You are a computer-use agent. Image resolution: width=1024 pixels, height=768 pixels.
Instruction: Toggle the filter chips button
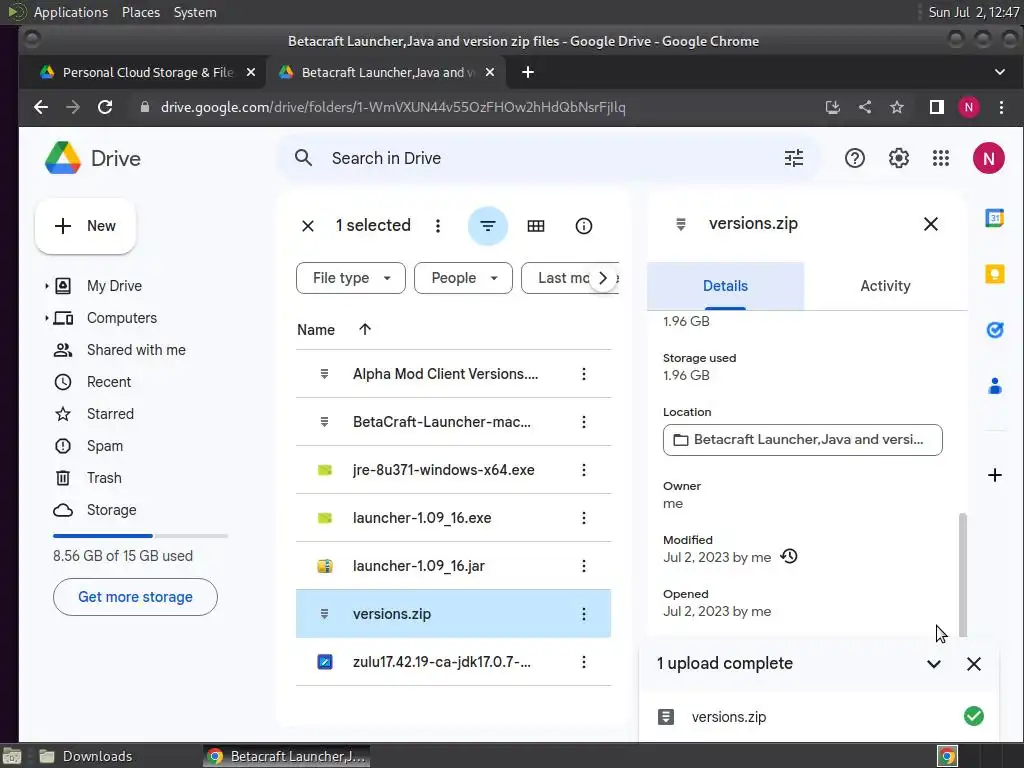pos(487,226)
